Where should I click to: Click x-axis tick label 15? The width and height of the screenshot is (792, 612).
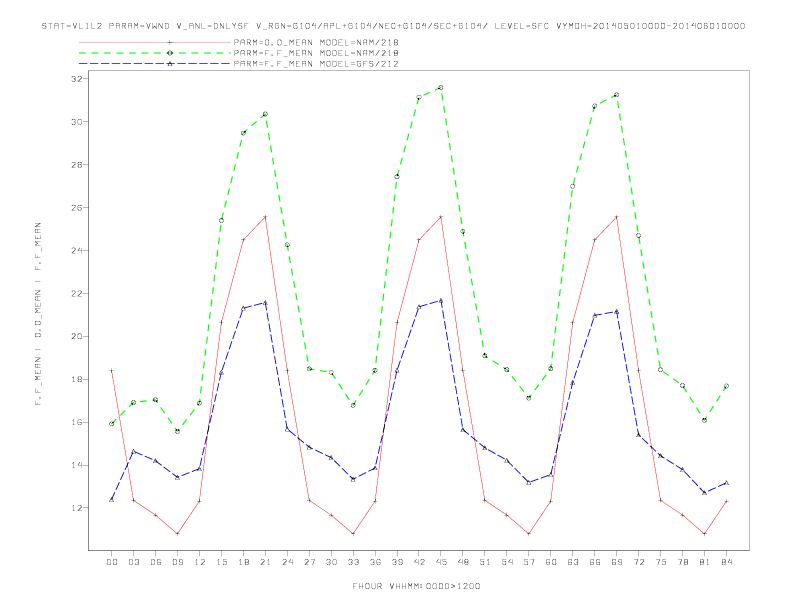(x=221, y=562)
